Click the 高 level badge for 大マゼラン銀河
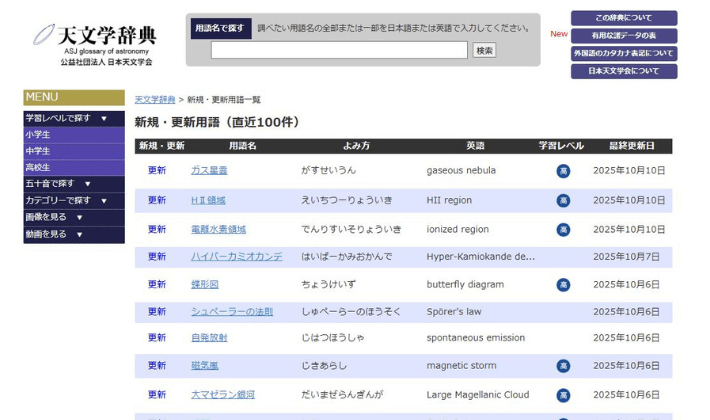 point(563,395)
